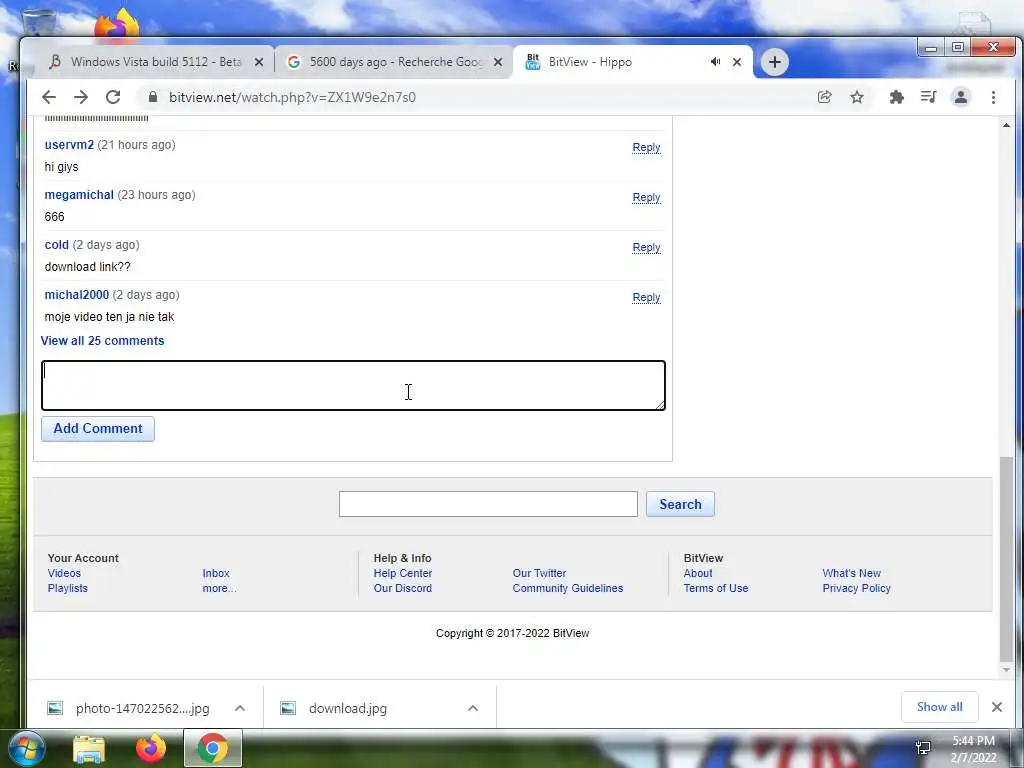1024x768 pixels.
Task: Open the media control icon in toolbar
Action: [928, 97]
